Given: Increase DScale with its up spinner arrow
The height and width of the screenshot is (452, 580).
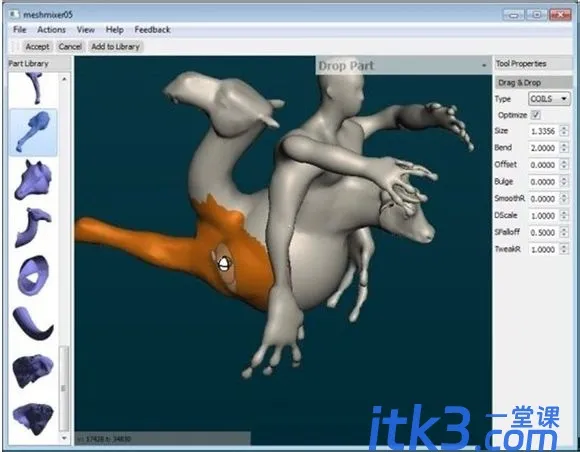Looking at the screenshot, I should [x=564, y=213].
